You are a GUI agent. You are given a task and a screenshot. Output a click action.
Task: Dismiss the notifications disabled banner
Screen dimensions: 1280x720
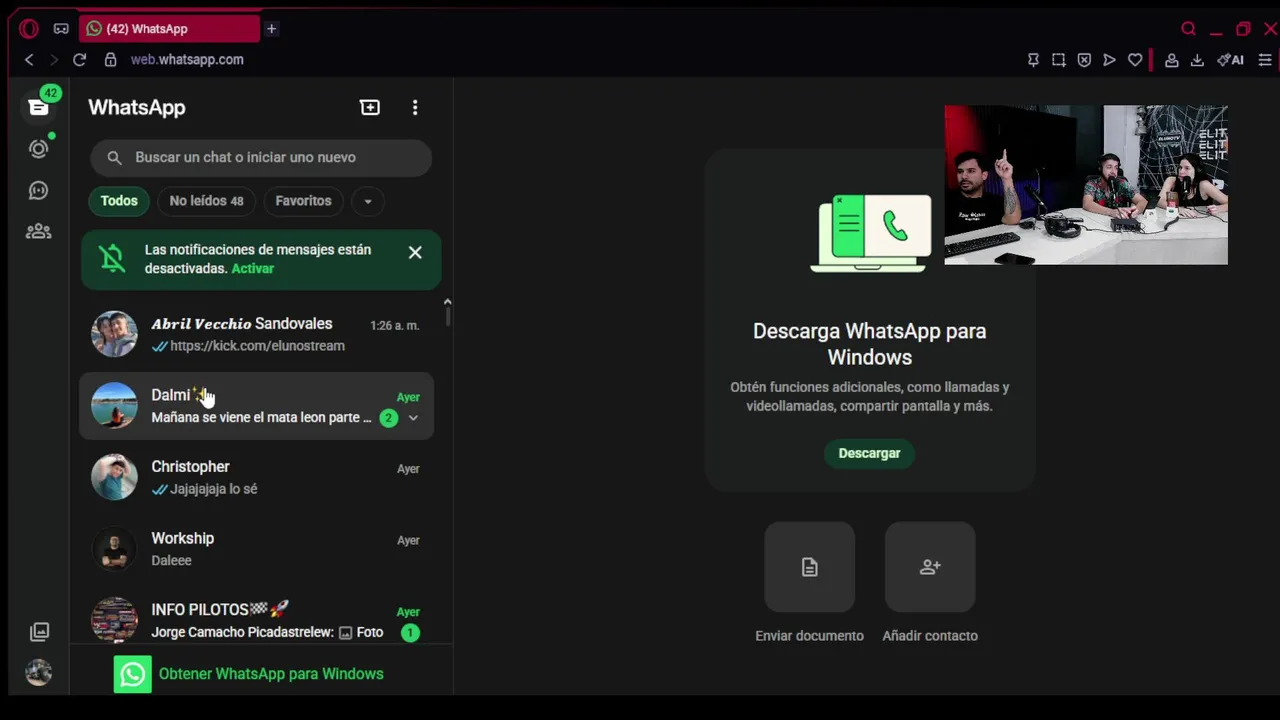415,253
